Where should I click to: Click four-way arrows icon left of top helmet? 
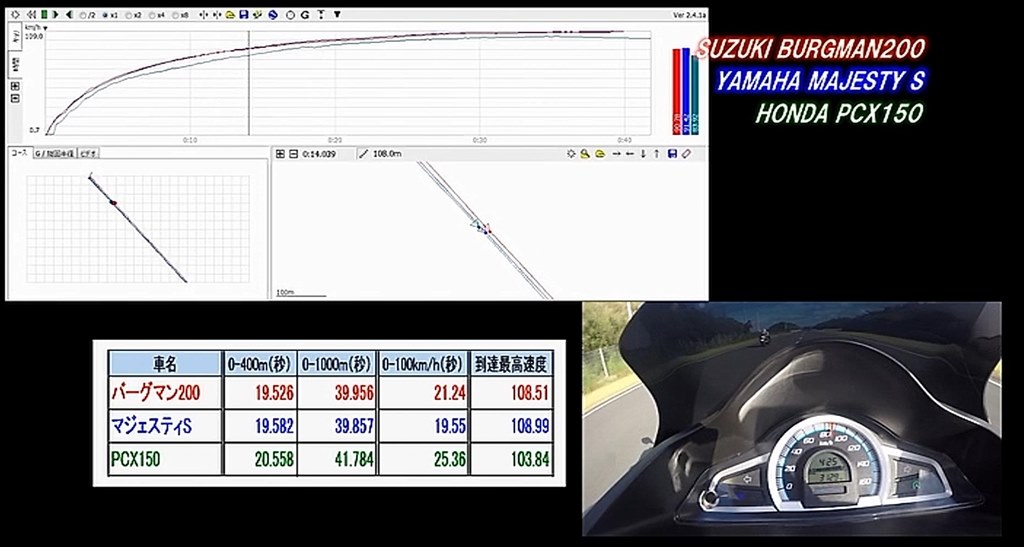(x=217, y=14)
